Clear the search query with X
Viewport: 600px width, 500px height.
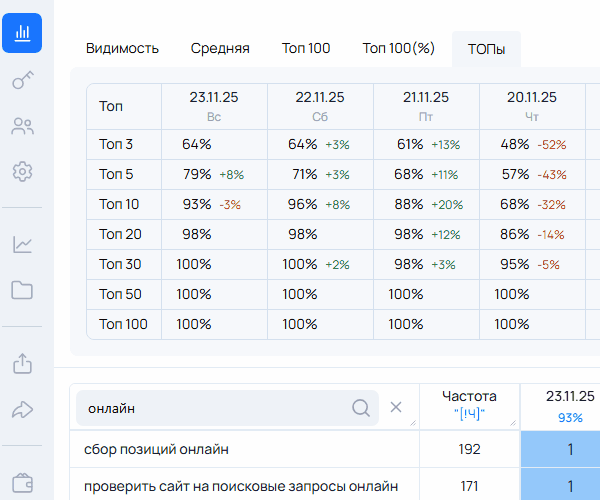tap(396, 407)
